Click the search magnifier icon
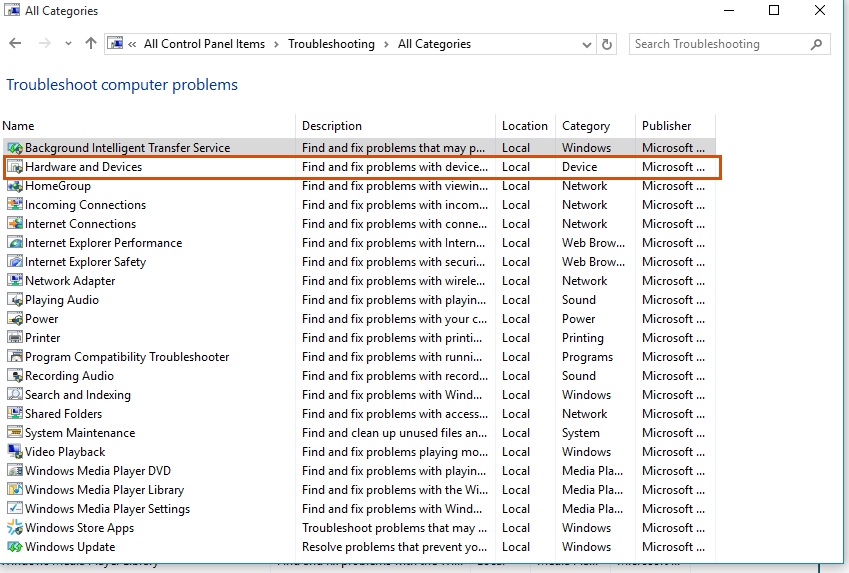849x573 pixels. pyautogui.click(x=816, y=44)
